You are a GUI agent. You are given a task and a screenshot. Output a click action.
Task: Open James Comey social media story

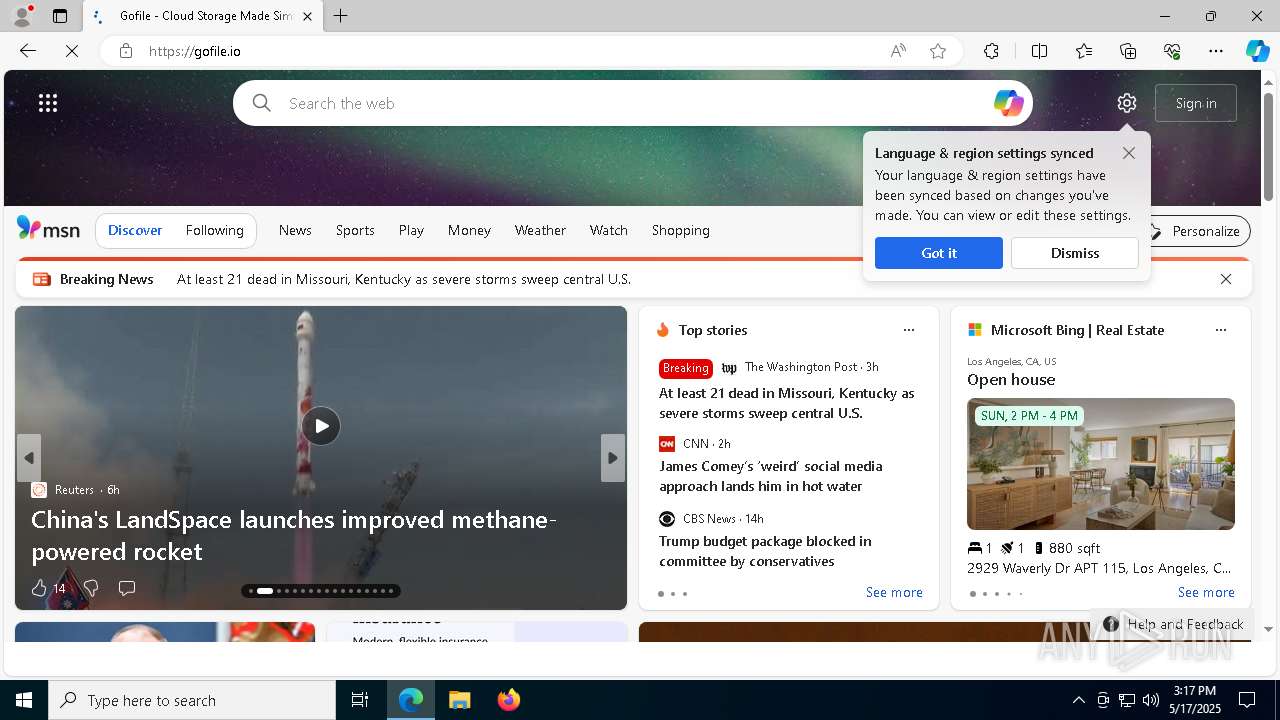pos(770,476)
